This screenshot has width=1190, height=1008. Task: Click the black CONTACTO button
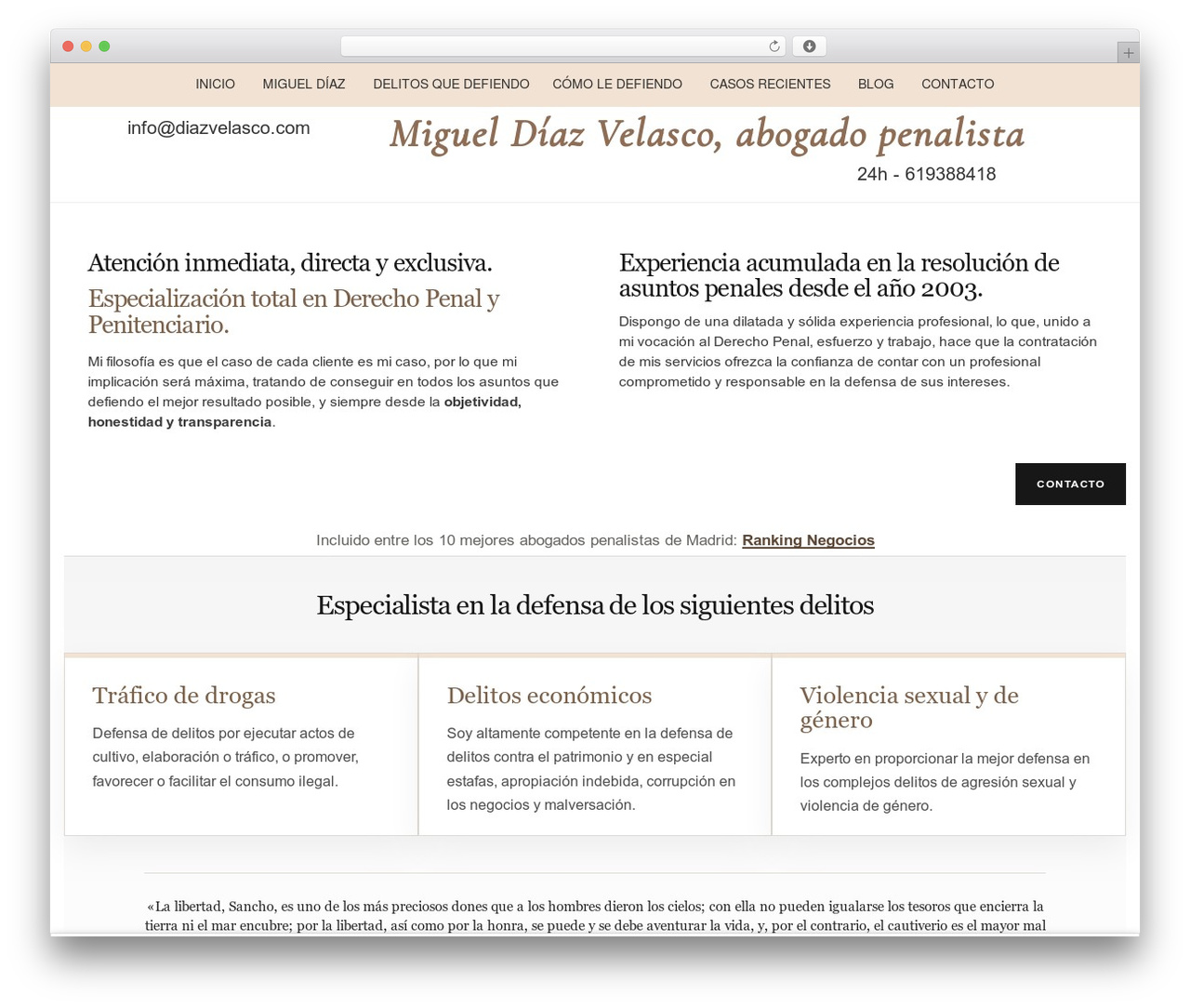click(1070, 484)
